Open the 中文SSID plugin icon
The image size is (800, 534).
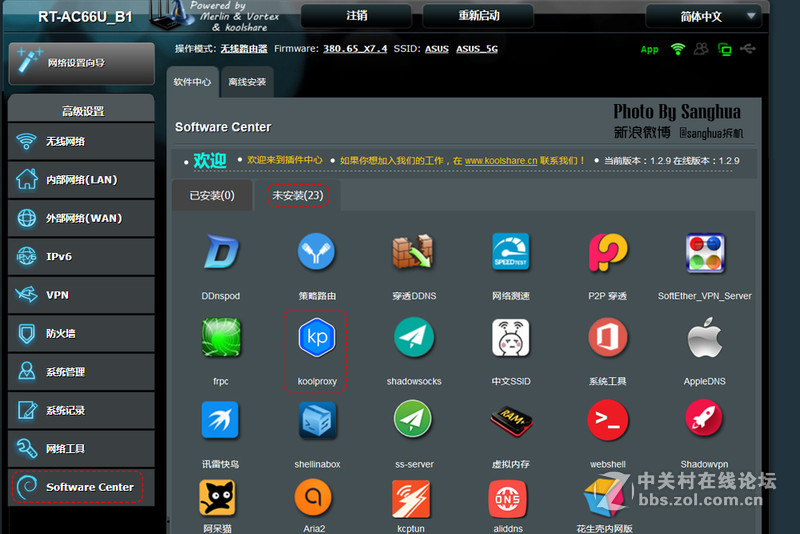point(511,338)
